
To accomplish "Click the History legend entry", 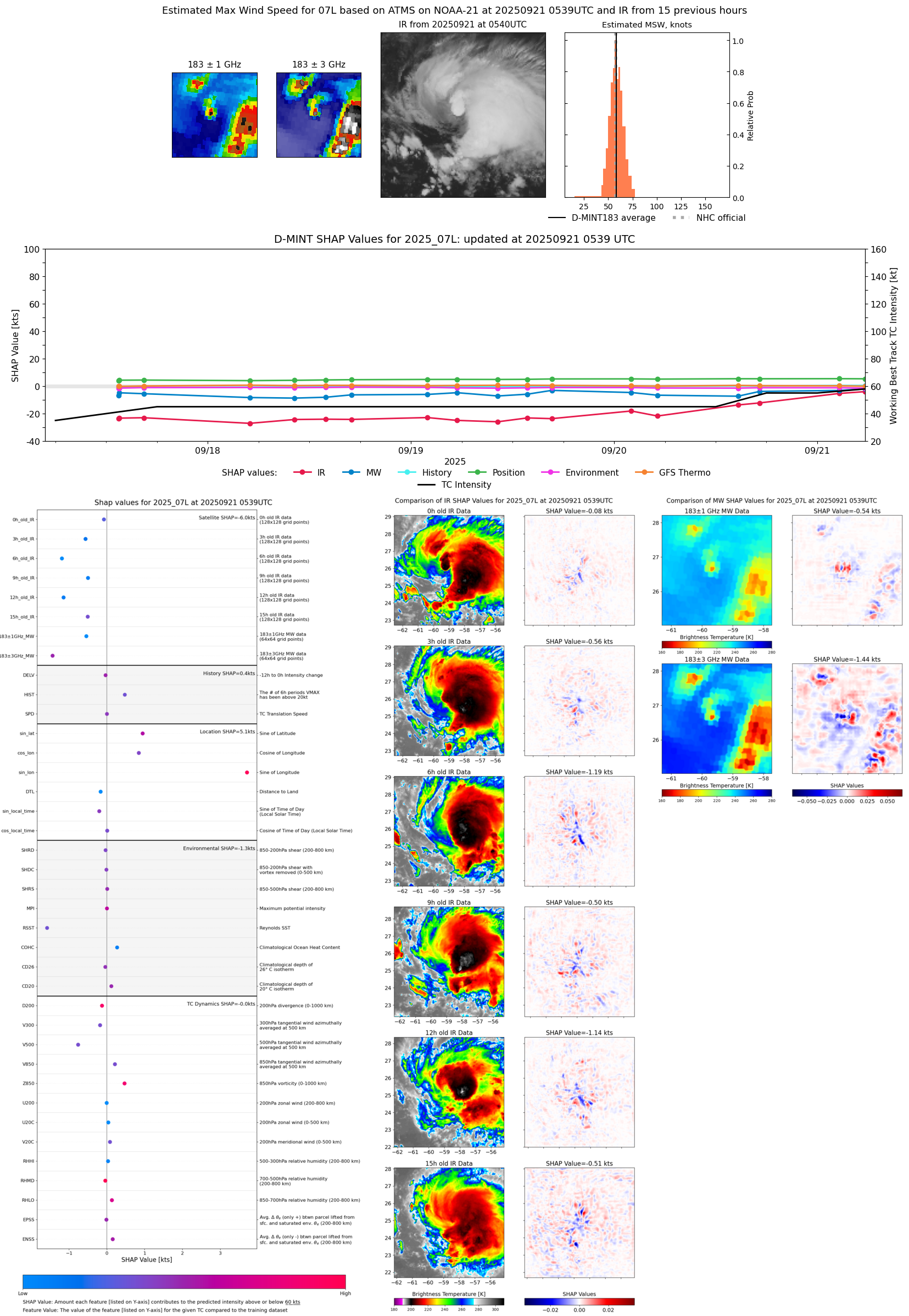I will click(425, 473).
